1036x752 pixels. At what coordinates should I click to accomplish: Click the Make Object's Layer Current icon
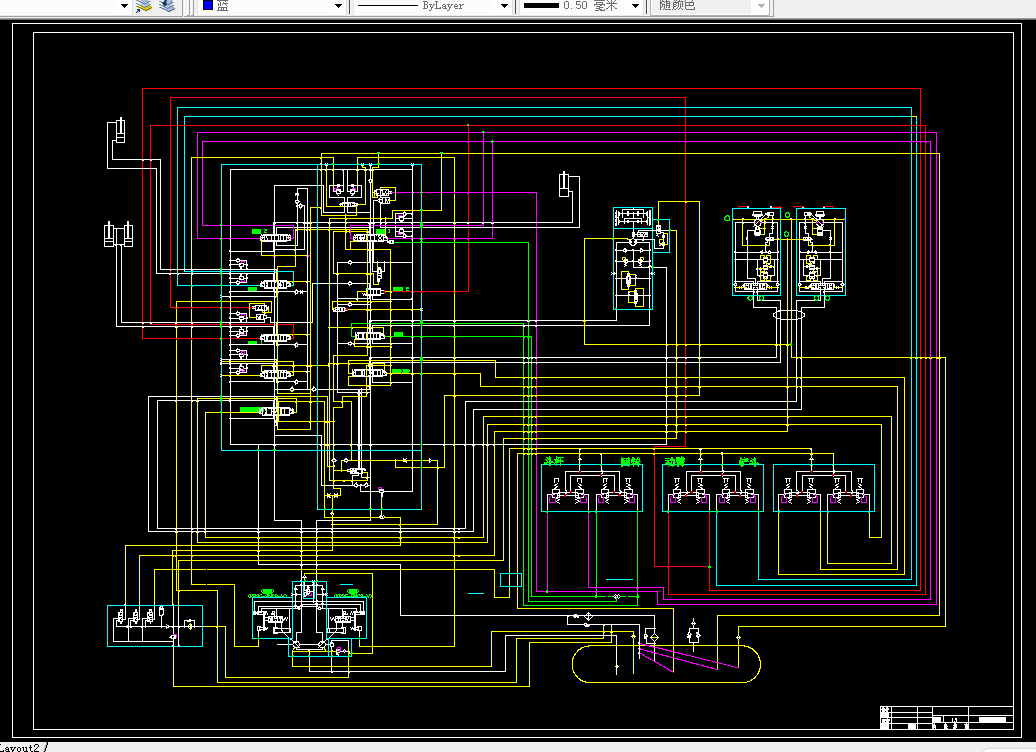(143, 6)
